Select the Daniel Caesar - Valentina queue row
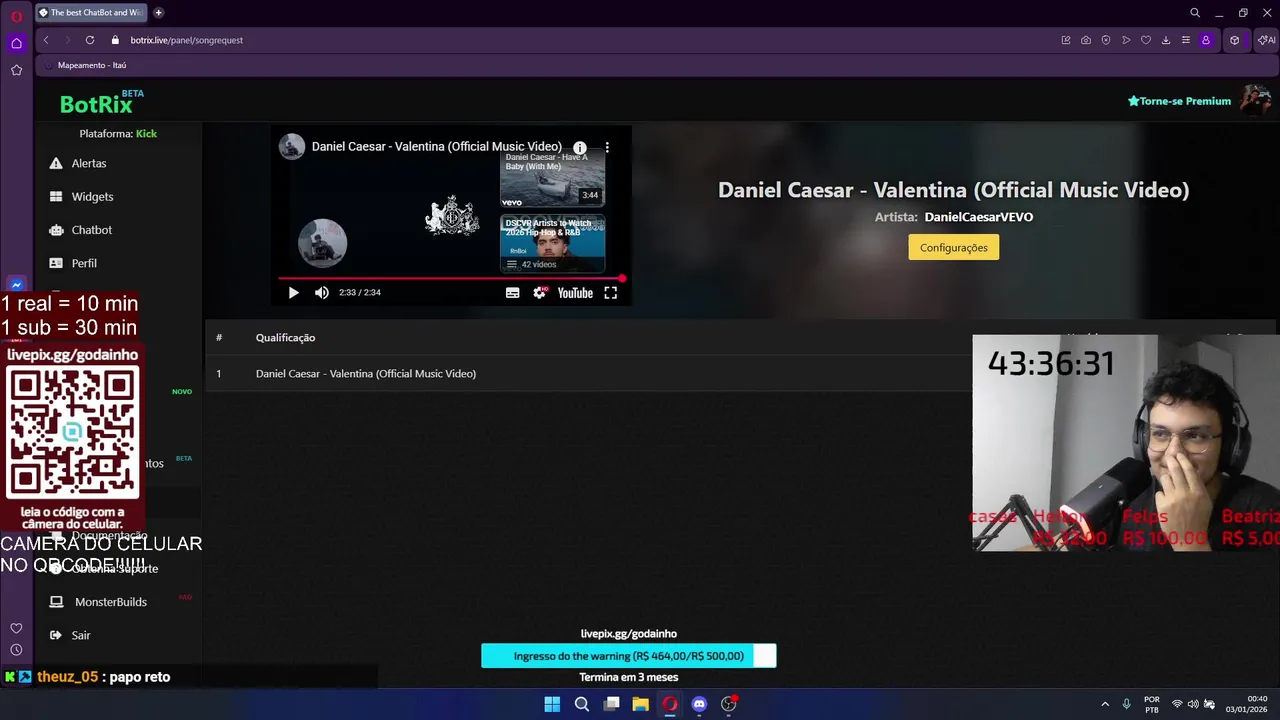 pyautogui.click(x=740, y=373)
